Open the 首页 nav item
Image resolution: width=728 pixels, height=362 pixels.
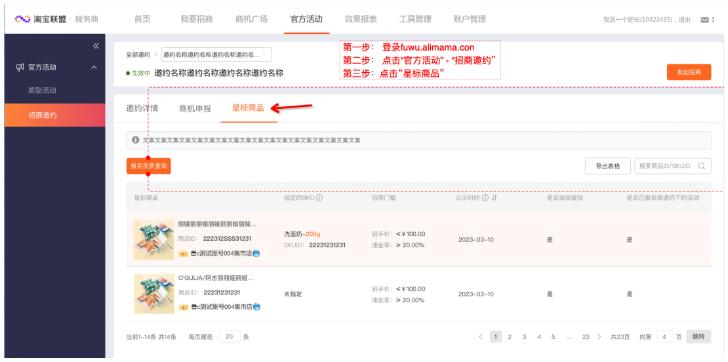coord(142,19)
